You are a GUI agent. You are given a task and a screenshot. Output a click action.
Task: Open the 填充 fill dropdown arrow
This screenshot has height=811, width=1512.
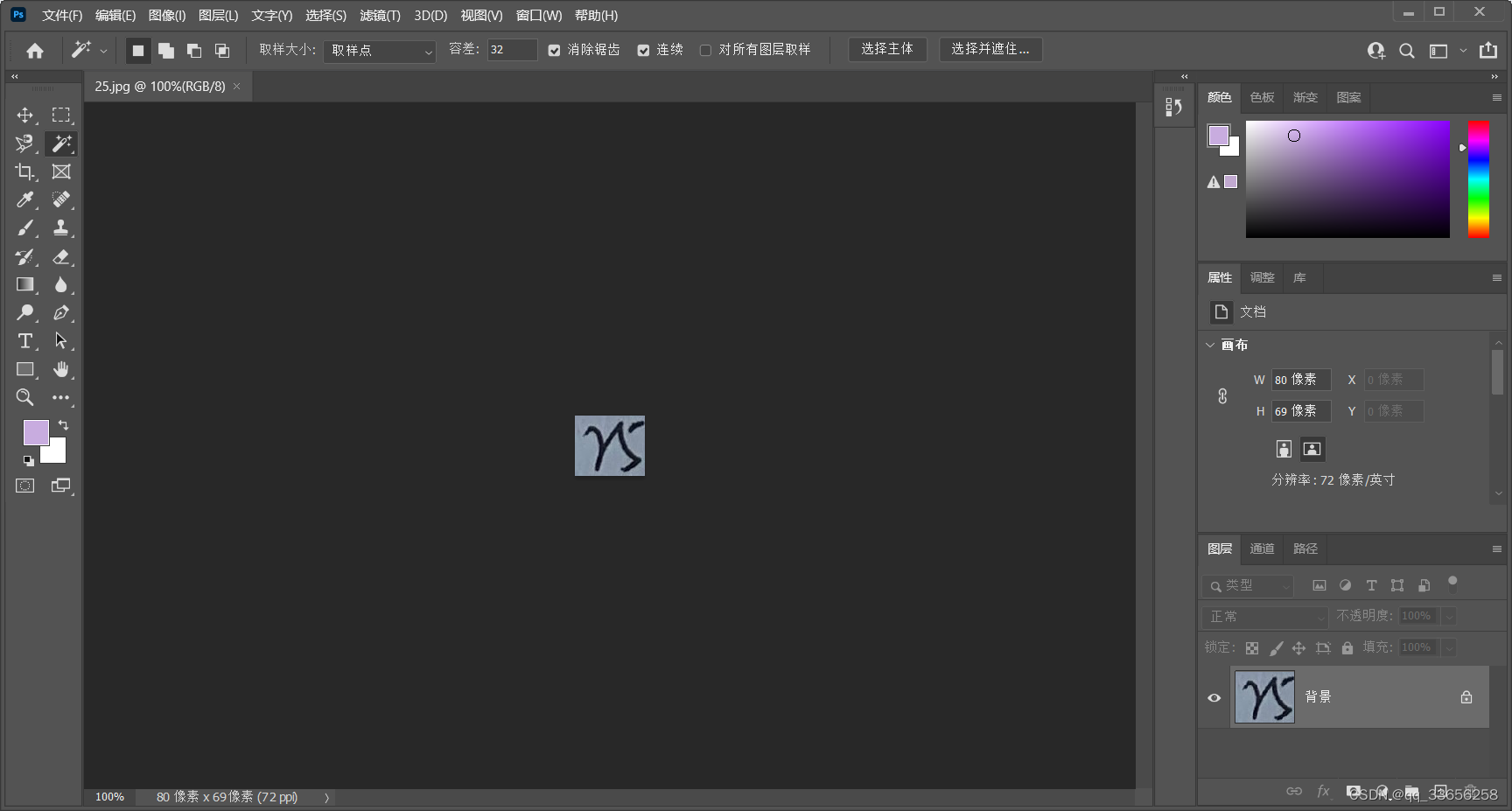pos(1449,648)
